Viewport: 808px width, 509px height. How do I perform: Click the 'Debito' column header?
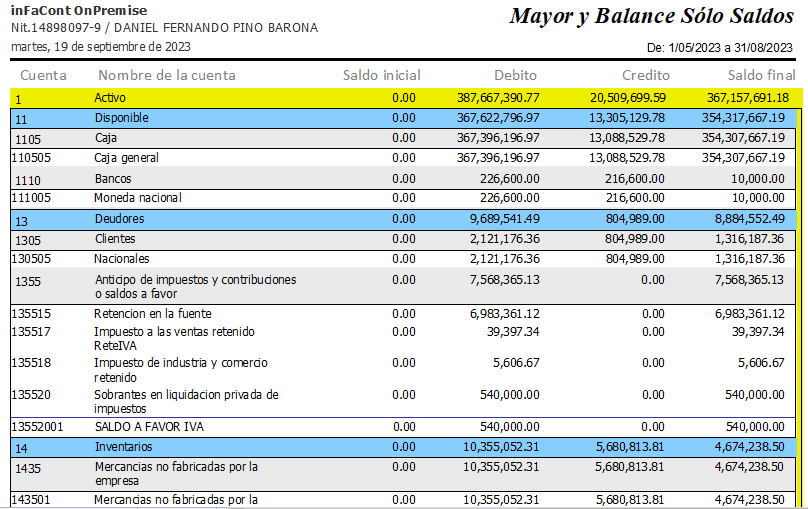tap(515, 76)
